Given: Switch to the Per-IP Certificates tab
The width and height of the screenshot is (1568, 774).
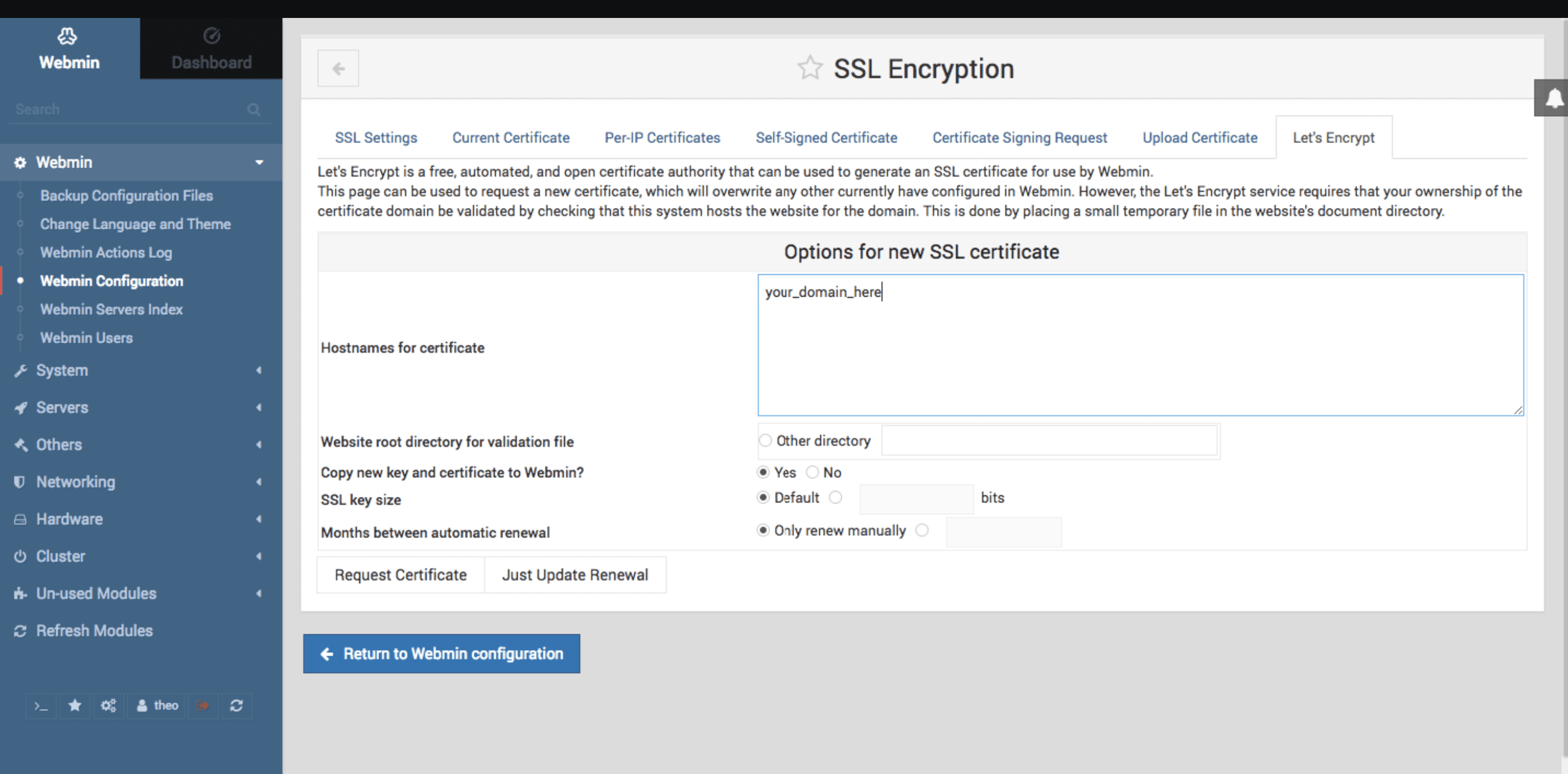Looking at the screenshot, I should point(662,137).
